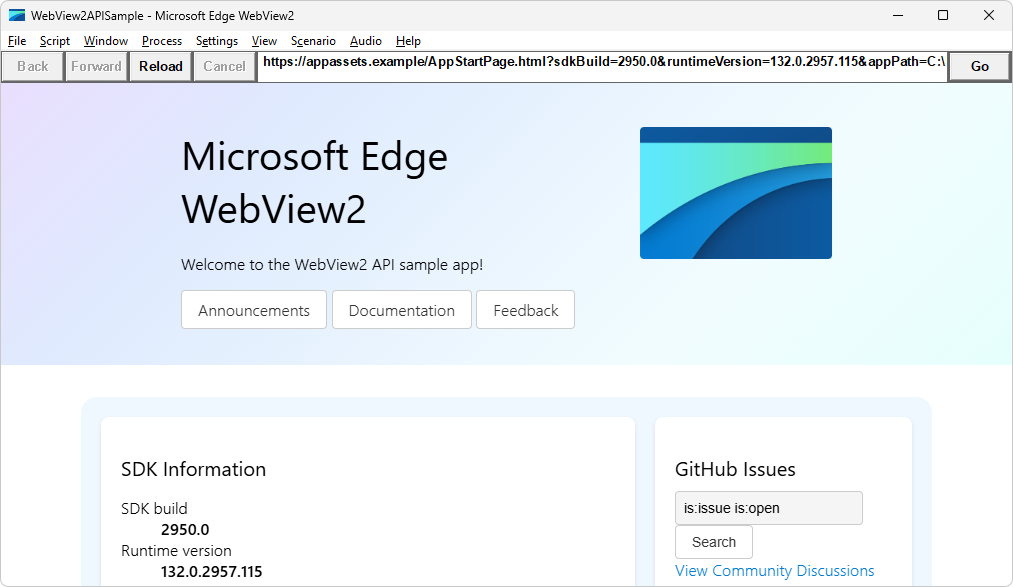The width and height of the screenshot is (1013, 587).
Task: Open View Community Discussions link
Action: coord(775,570)
